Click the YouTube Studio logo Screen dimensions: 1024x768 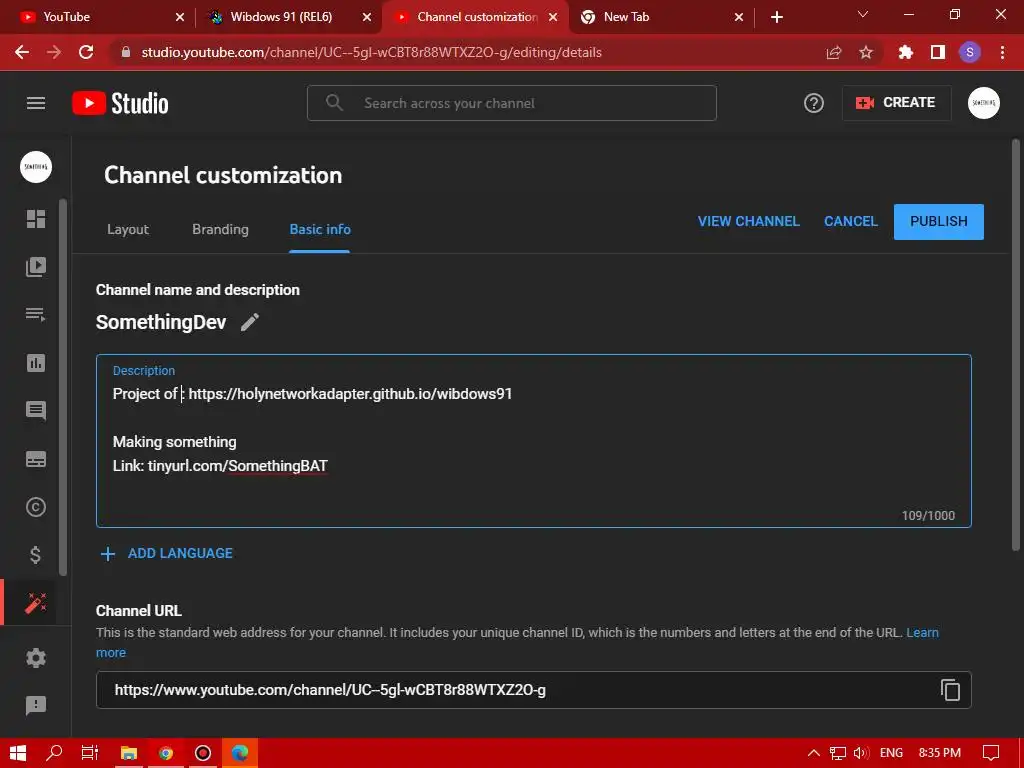[x=120, y=103]
